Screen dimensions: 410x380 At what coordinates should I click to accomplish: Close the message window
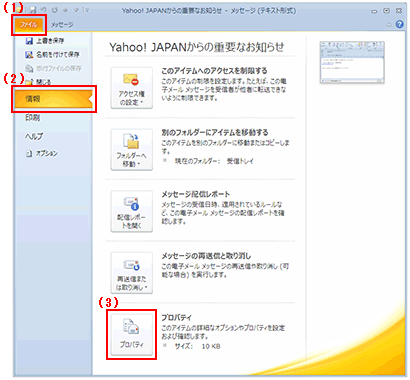pos(399,11)
